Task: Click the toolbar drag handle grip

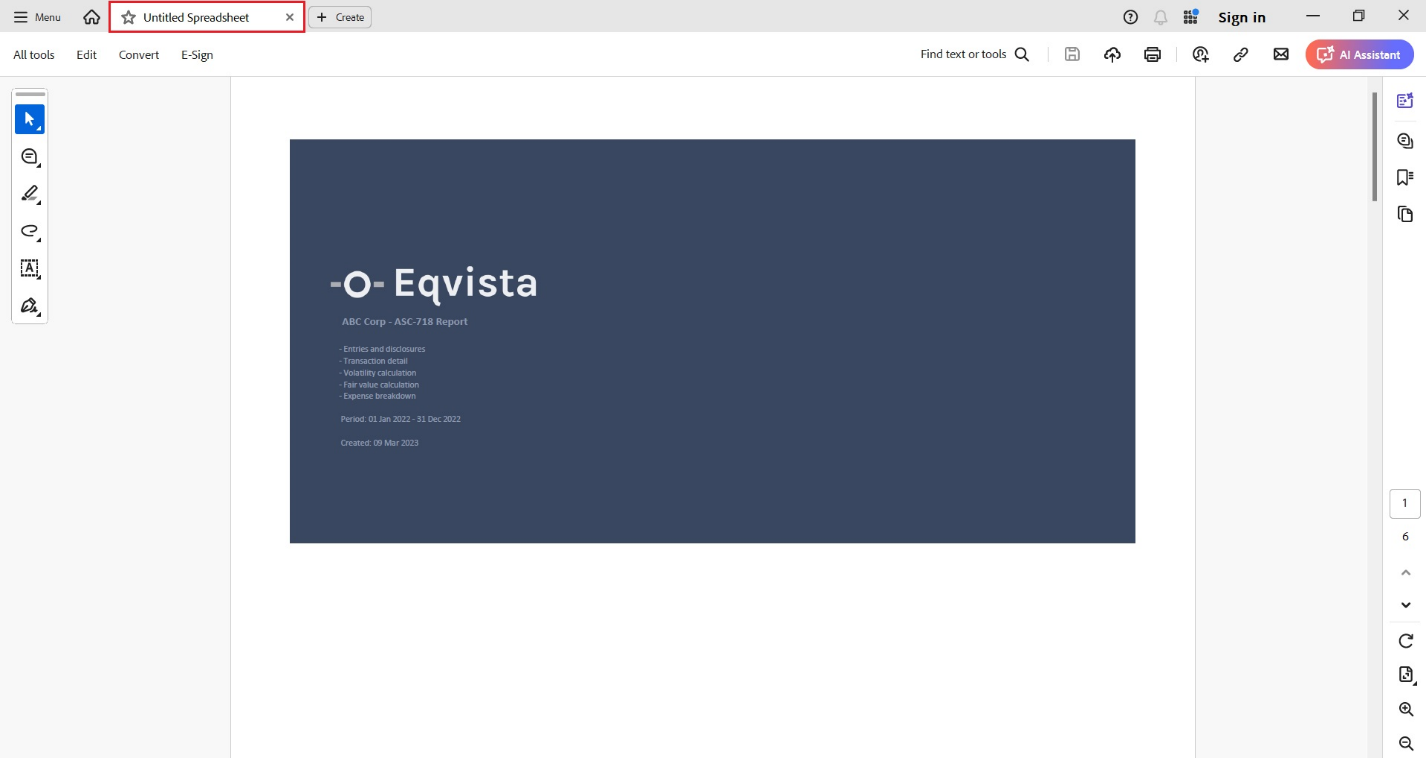Action: pyautogui.click(x=30, y=94)
